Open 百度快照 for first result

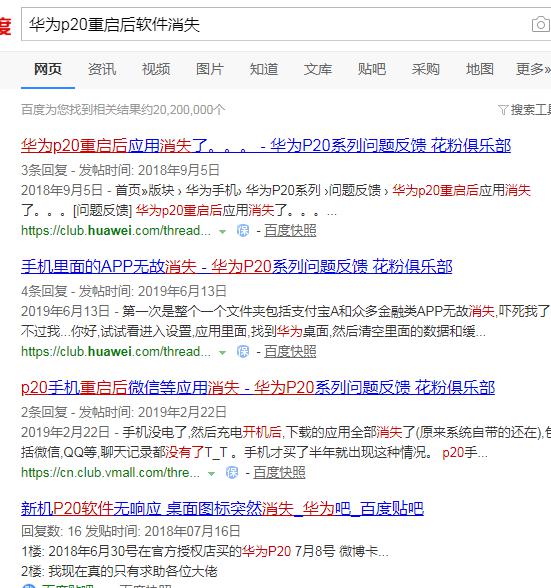point(290,231)
